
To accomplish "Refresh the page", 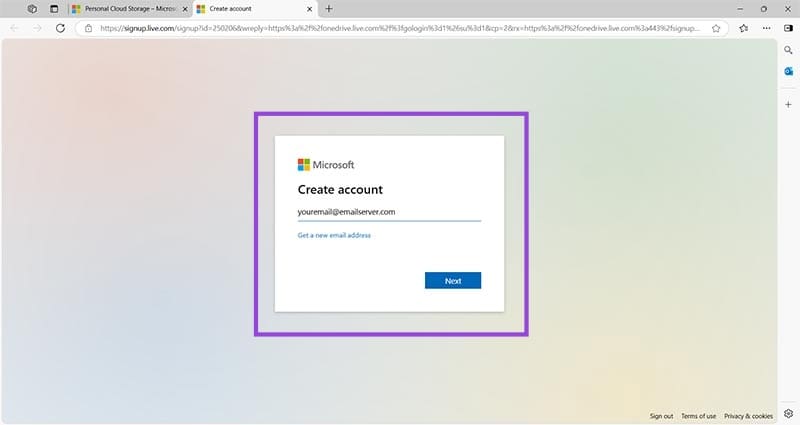I will point(60,29).
